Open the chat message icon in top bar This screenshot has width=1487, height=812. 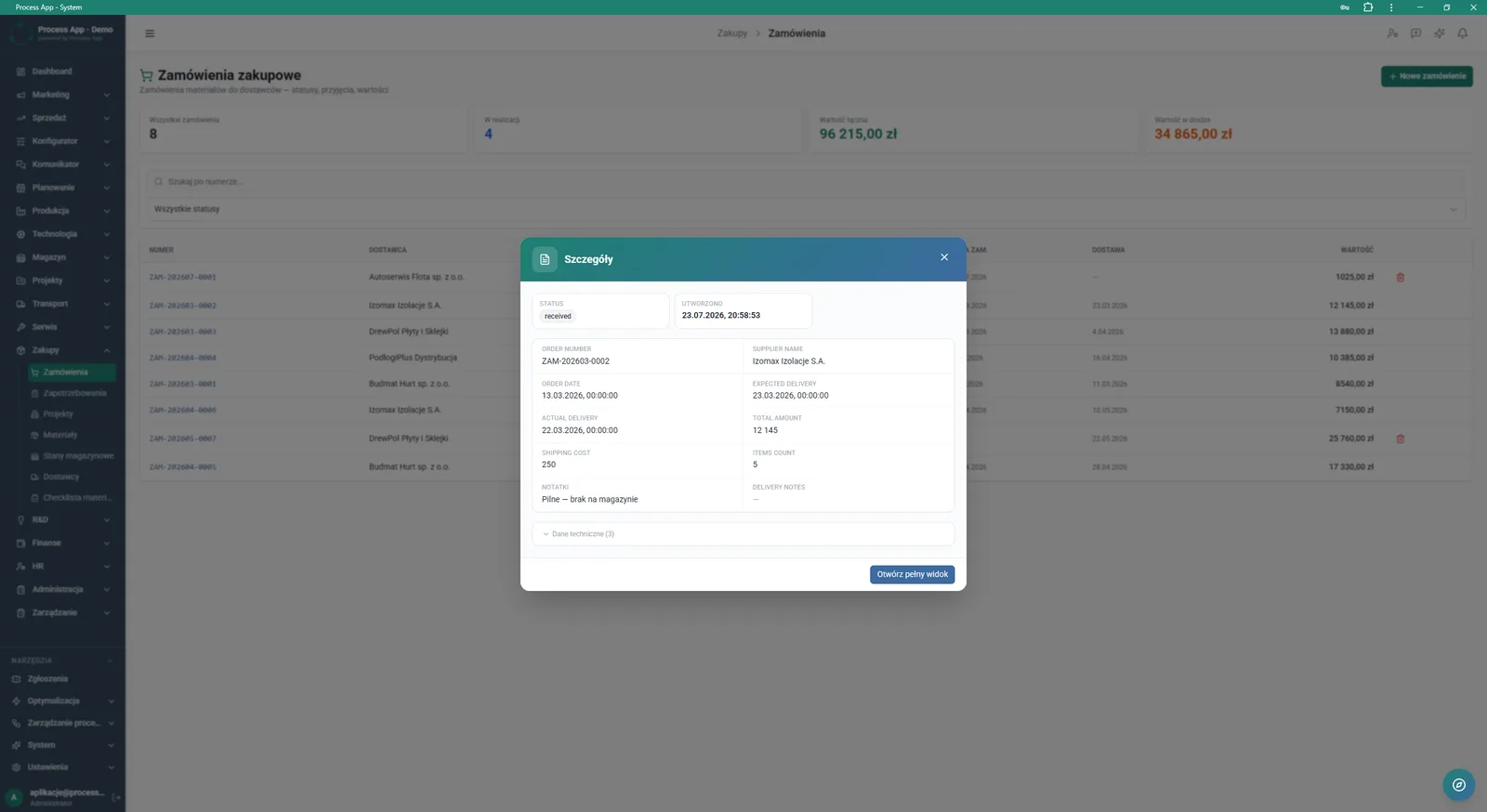tap(1415, 33)
